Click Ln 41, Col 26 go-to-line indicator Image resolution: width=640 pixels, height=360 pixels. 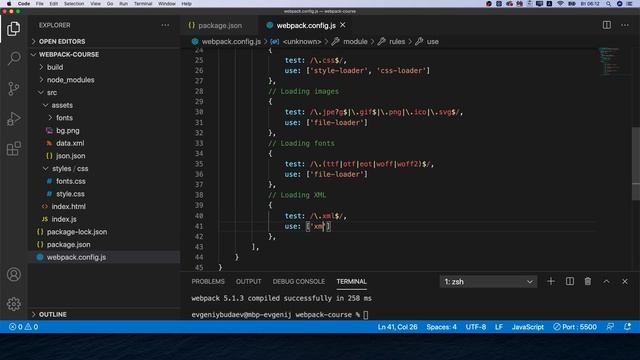point(397,327)
